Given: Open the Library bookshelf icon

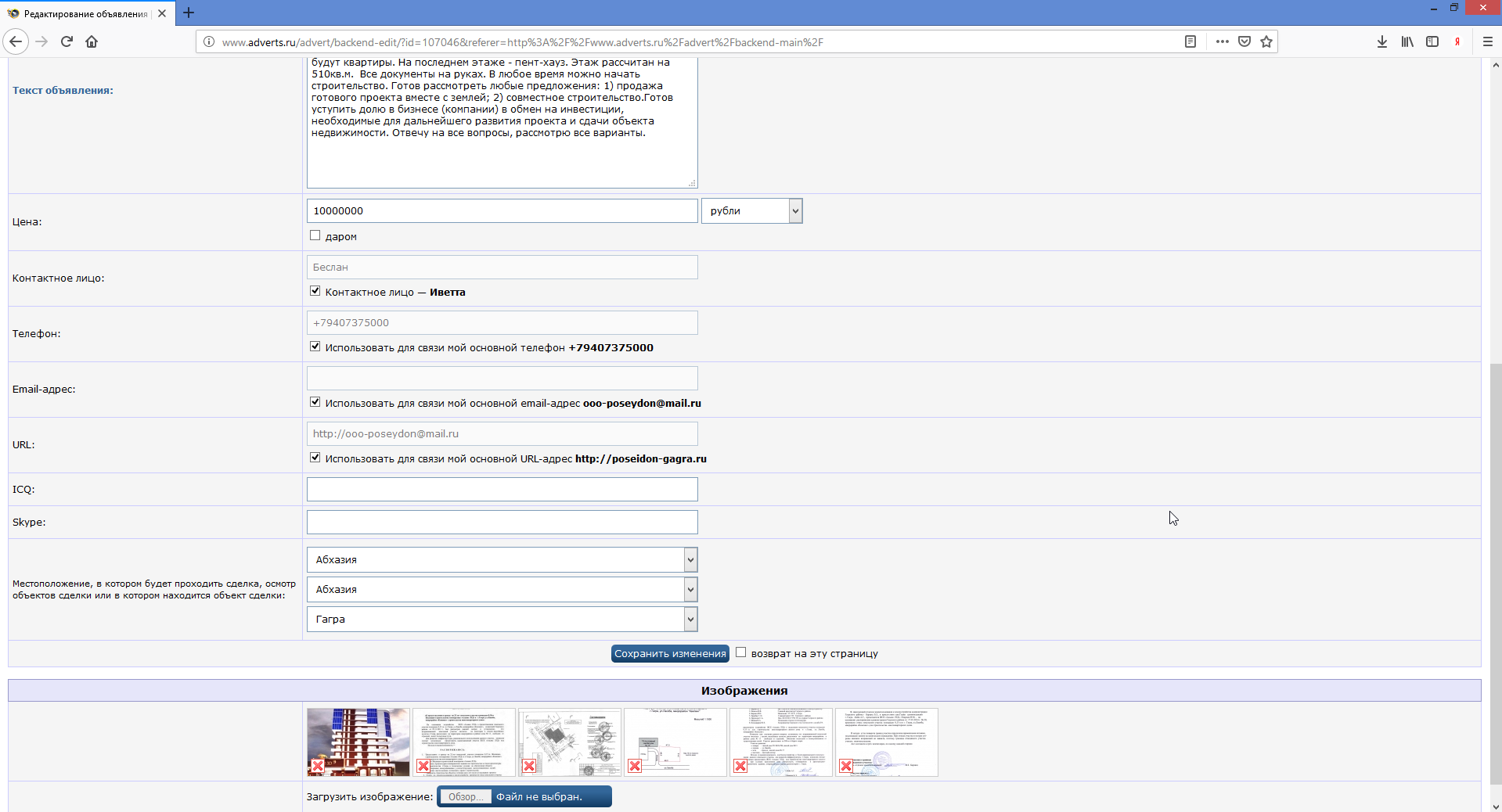Looking at the screenshot, I should click(x=1407, y=41).
